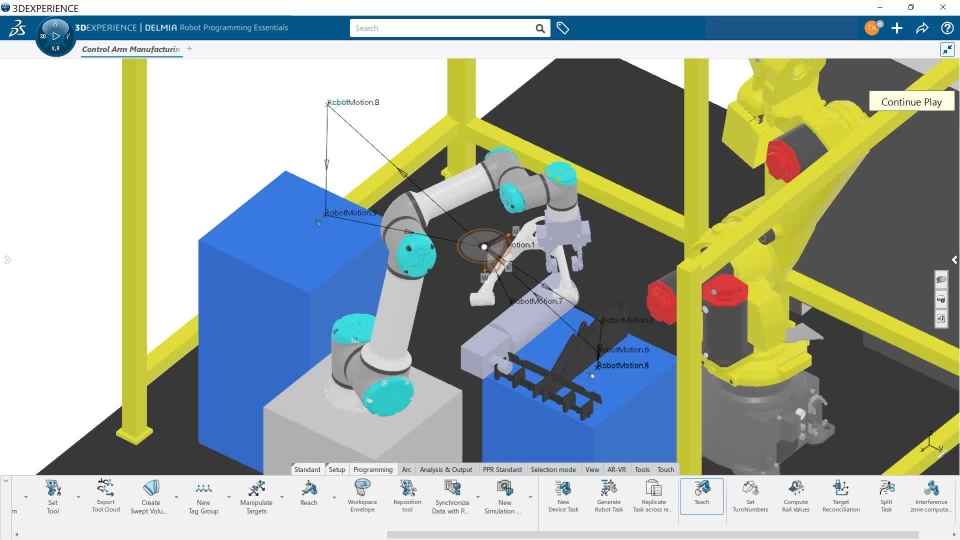Open the Tools tab
The height and width of the screenshot is (540, 960).
642,470
